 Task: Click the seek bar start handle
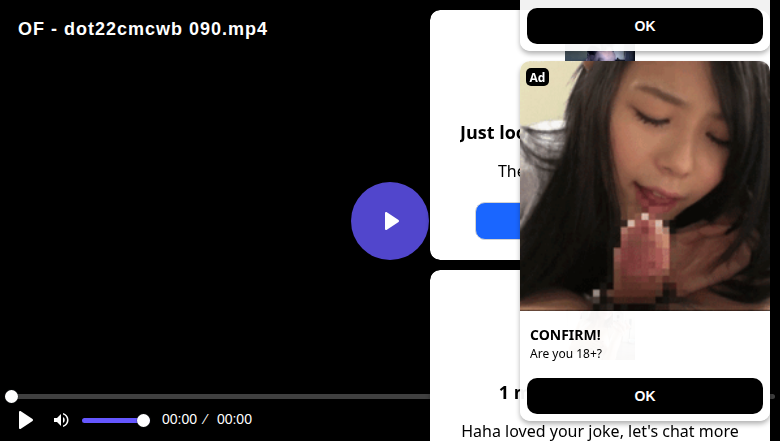11,396
